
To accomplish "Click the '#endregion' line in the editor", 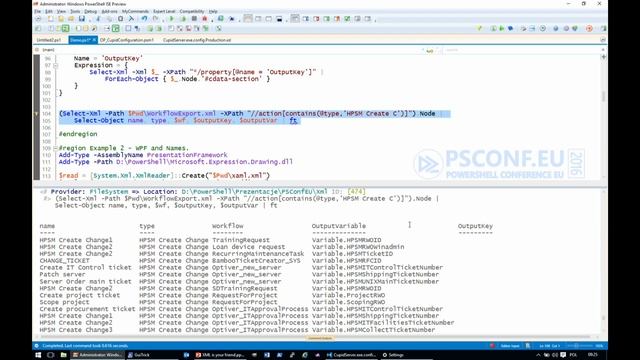I will pos(78,134).
